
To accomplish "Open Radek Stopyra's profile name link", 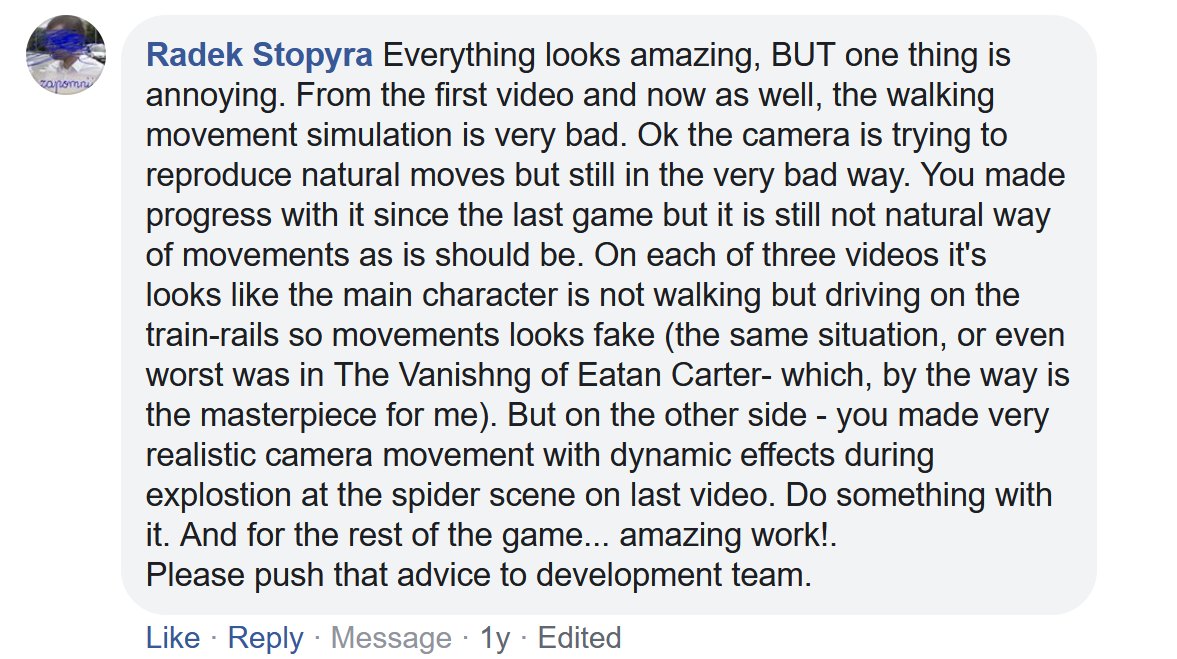I will click(x=259, y=55).
